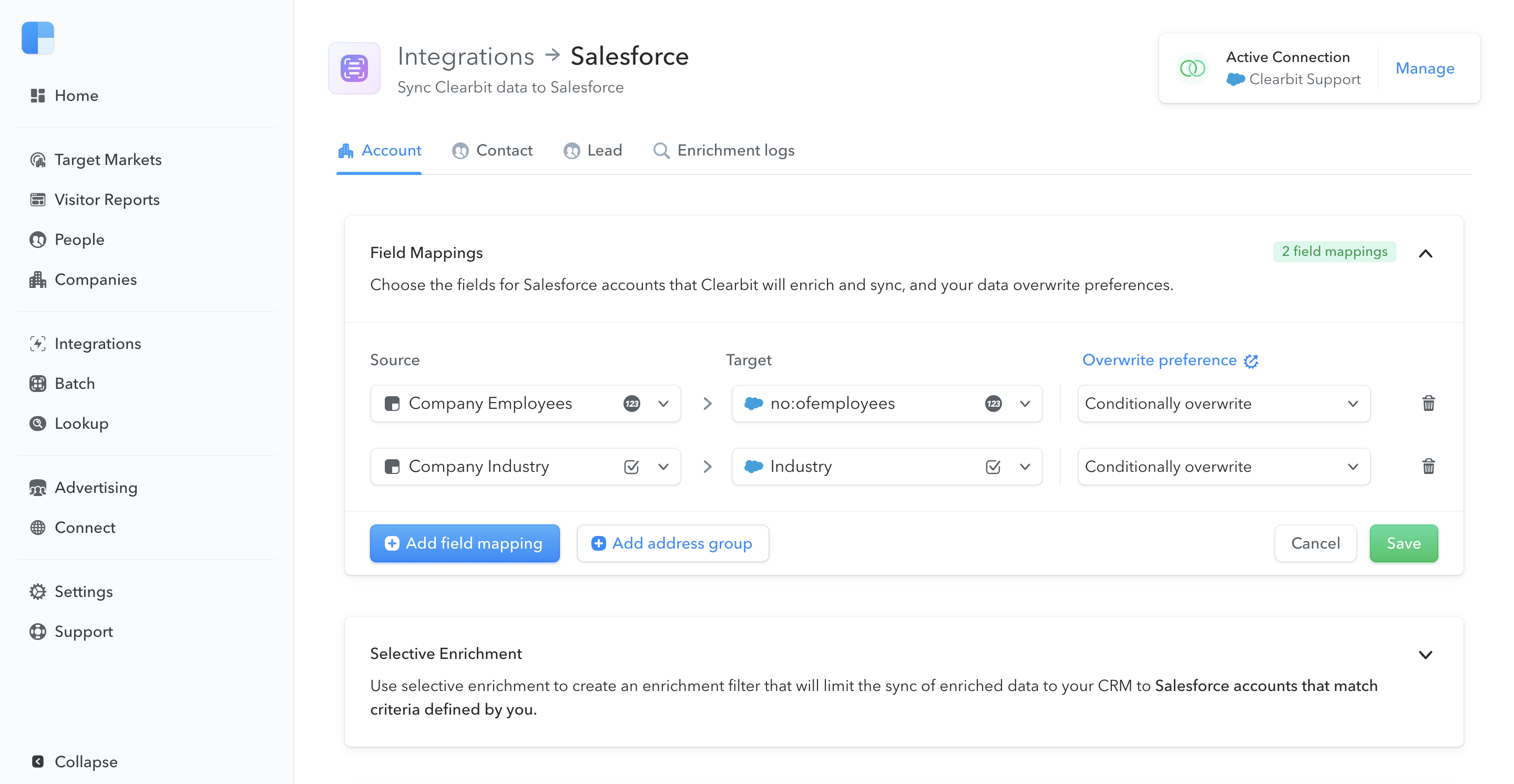The height and width of the screenshot is (784, 1514).
Task: Click the arrow between Company Employees and no:ofemployees
Action: [x=707, y=404]
